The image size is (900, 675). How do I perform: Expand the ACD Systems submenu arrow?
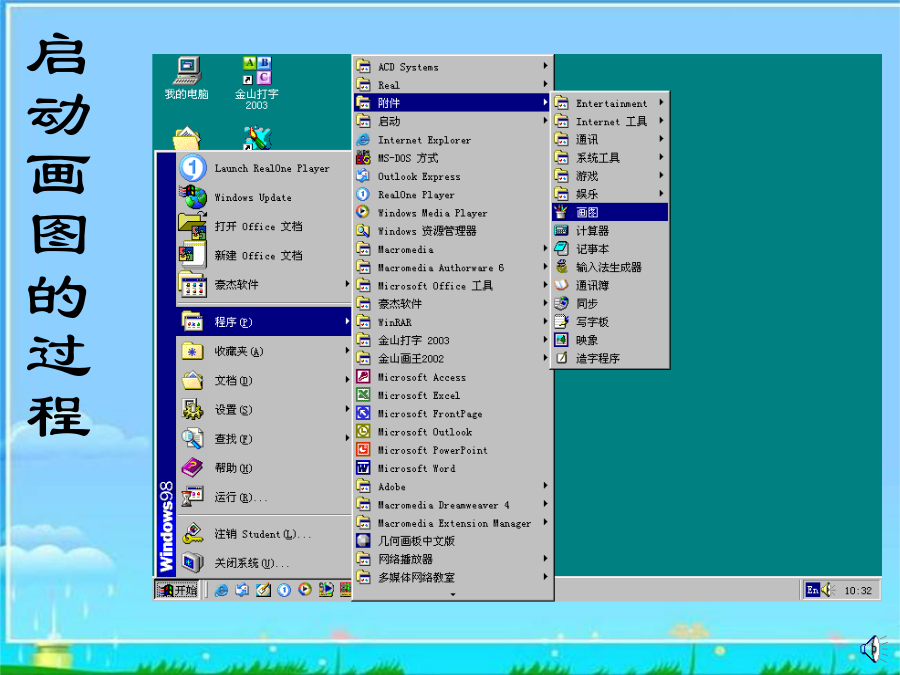tap(545, 66)
